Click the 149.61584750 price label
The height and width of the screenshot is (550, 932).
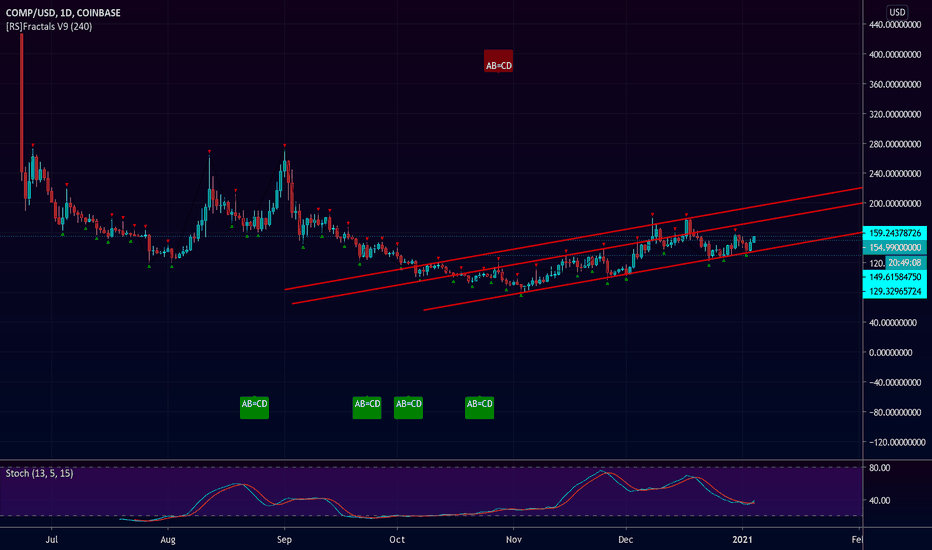coord(895,277)
